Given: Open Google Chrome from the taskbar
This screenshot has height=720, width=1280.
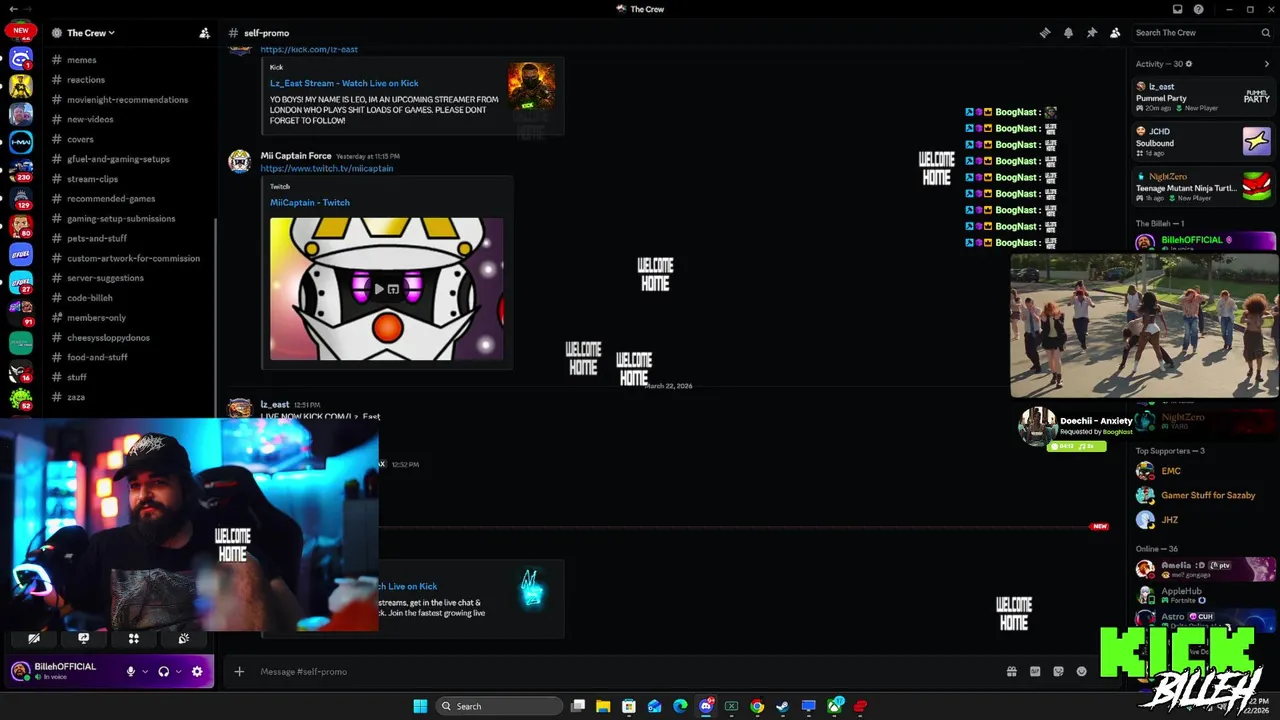Looking at the screenshot, I should [x=757, y=706].
